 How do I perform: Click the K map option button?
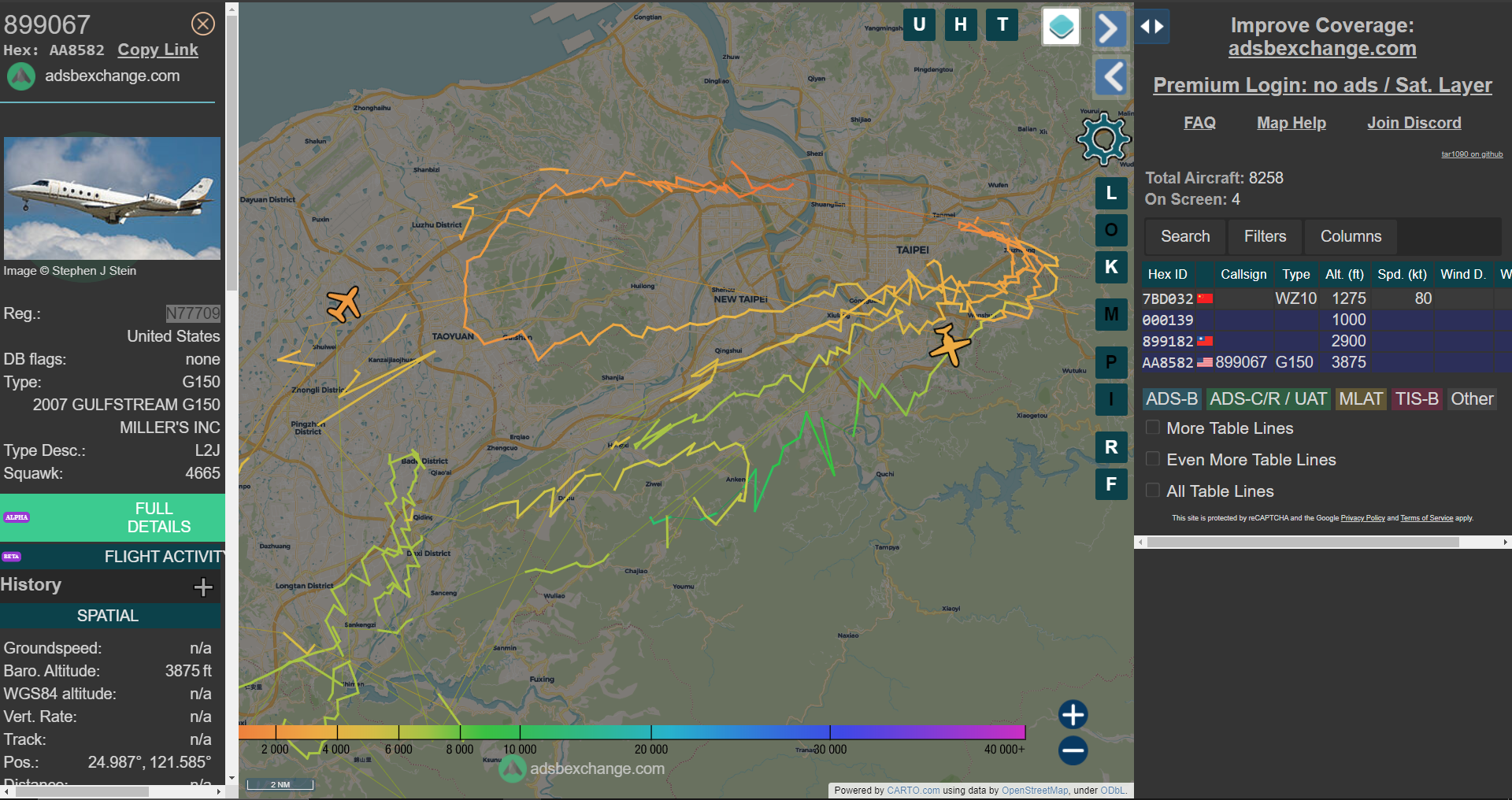1111,267
